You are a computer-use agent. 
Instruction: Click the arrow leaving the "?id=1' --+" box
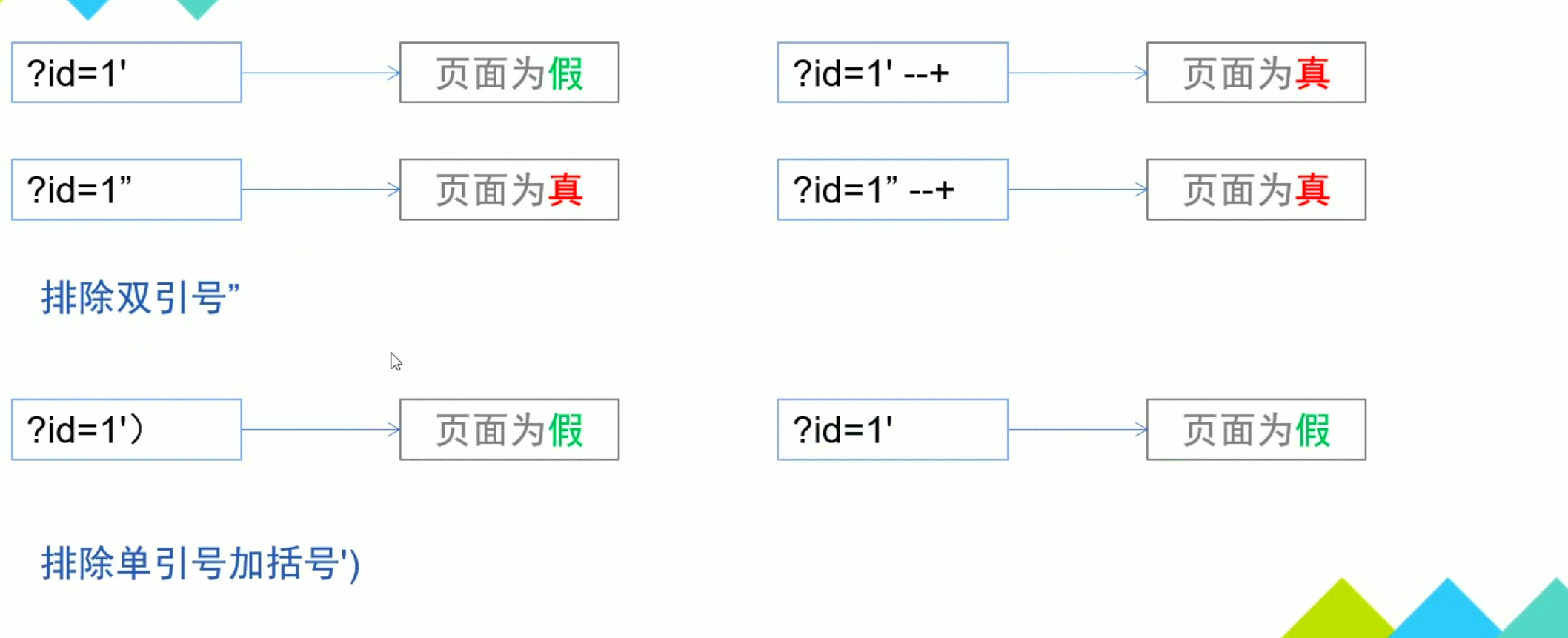click(1077, 73)
